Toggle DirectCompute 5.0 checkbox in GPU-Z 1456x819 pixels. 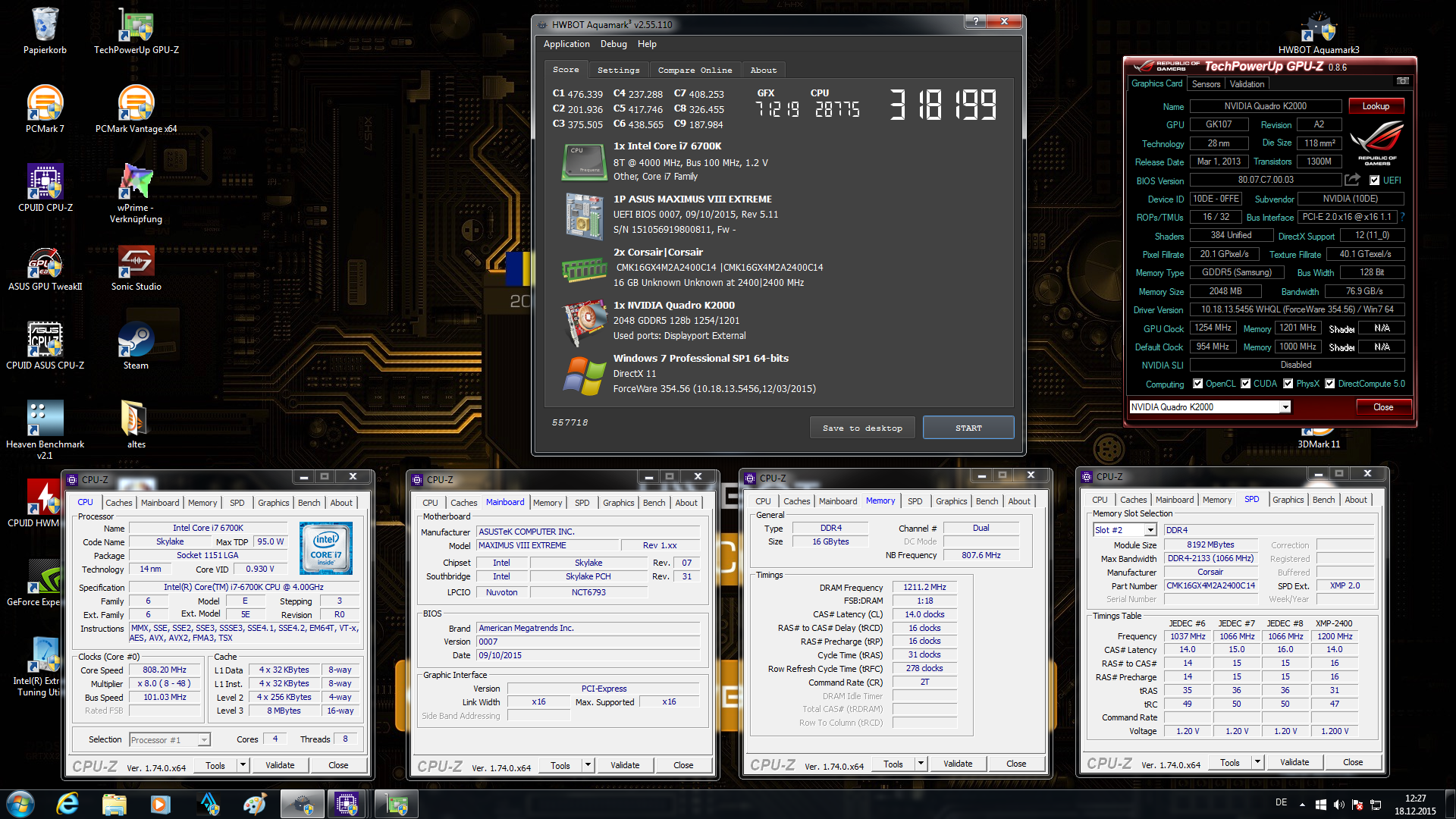(x=1329, y=384)
